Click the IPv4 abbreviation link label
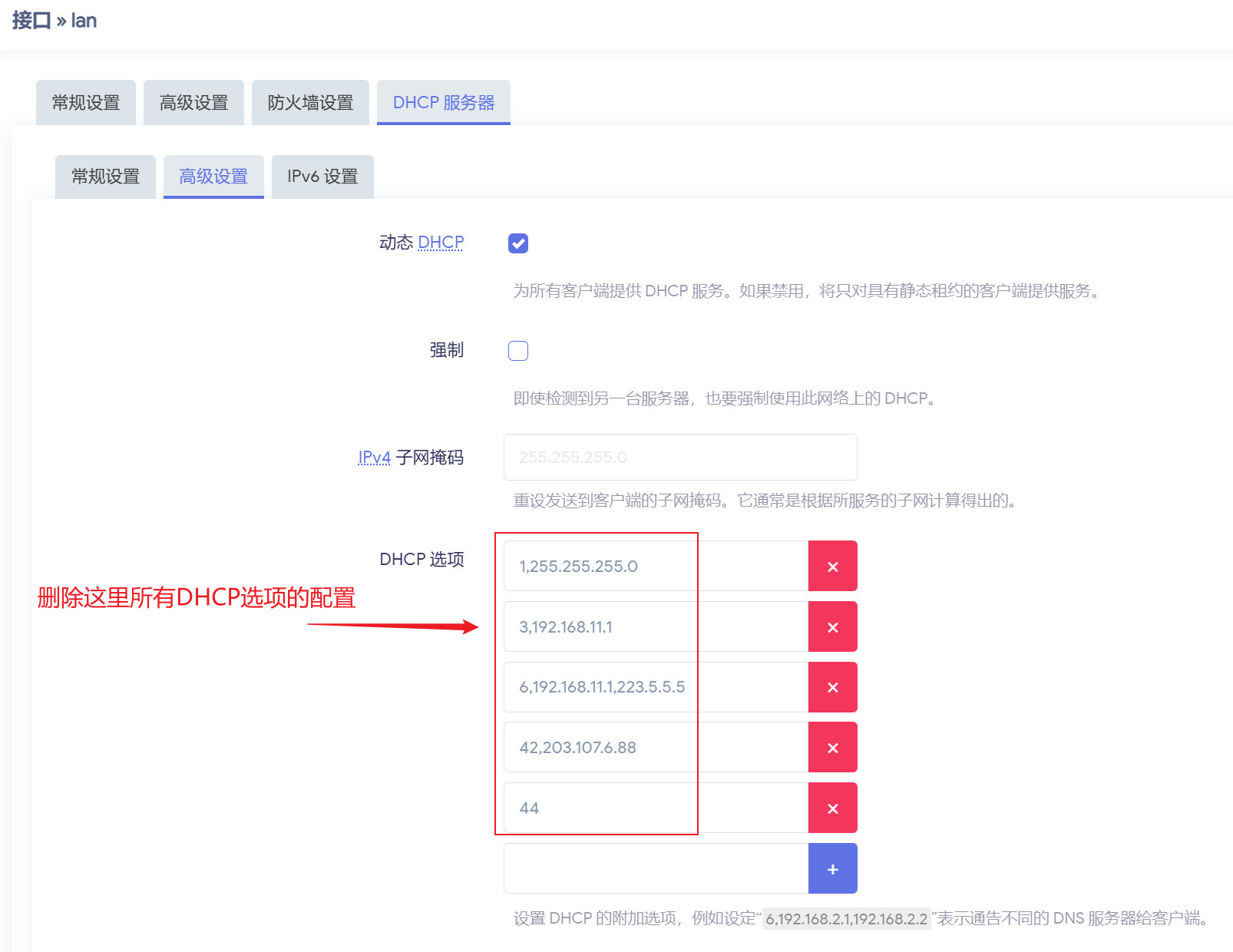The image size is (1233, 952). pos(375,458)
